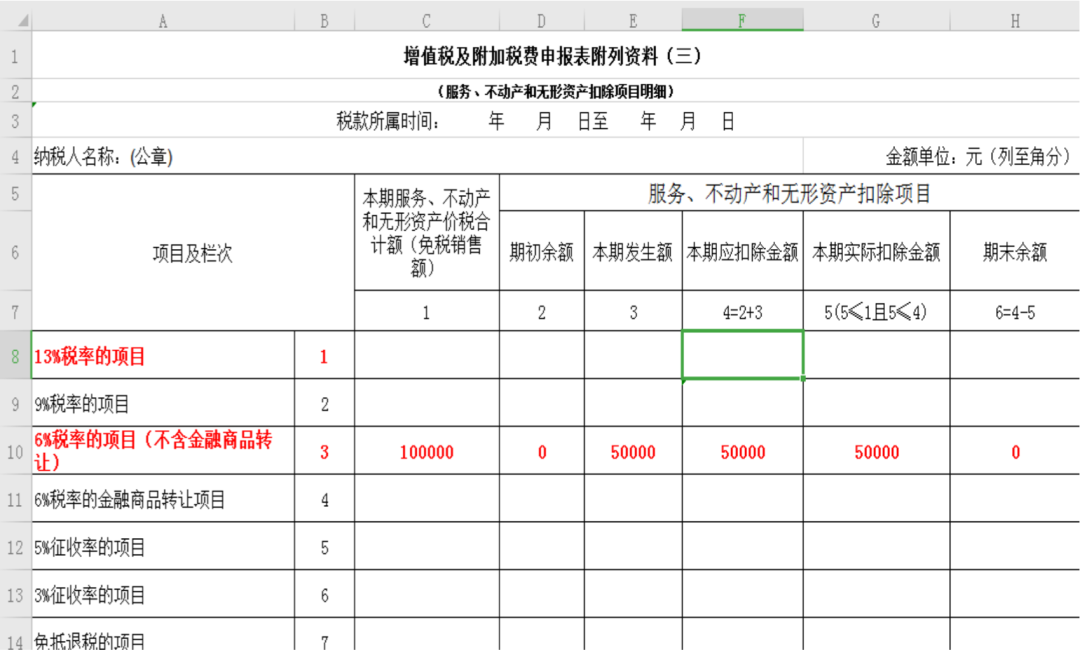This screenshot has height=660, width=1080.
Task: Click 期初余额 header cell
Action: pos(541,252)
